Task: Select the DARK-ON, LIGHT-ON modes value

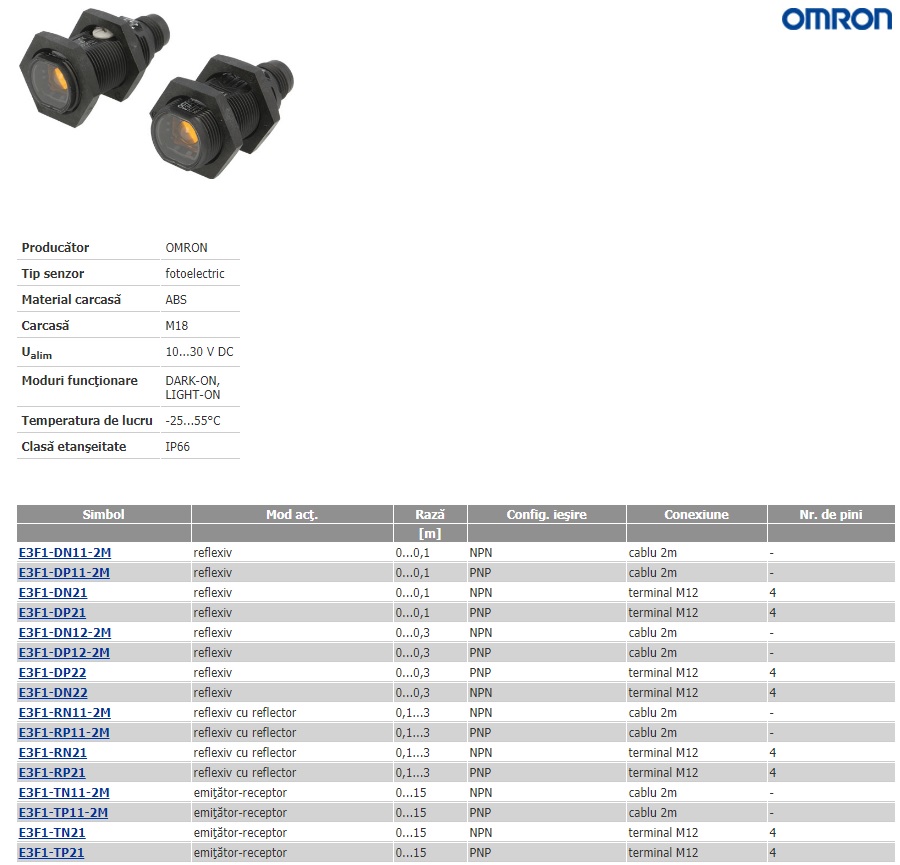Action: point(193,387)
